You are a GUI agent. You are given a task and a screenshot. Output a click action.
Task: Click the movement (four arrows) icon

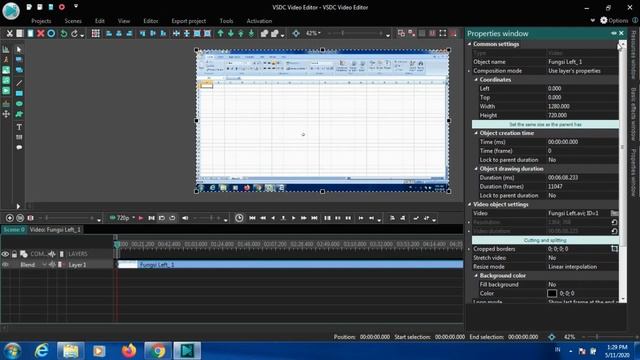pos(6,114)
